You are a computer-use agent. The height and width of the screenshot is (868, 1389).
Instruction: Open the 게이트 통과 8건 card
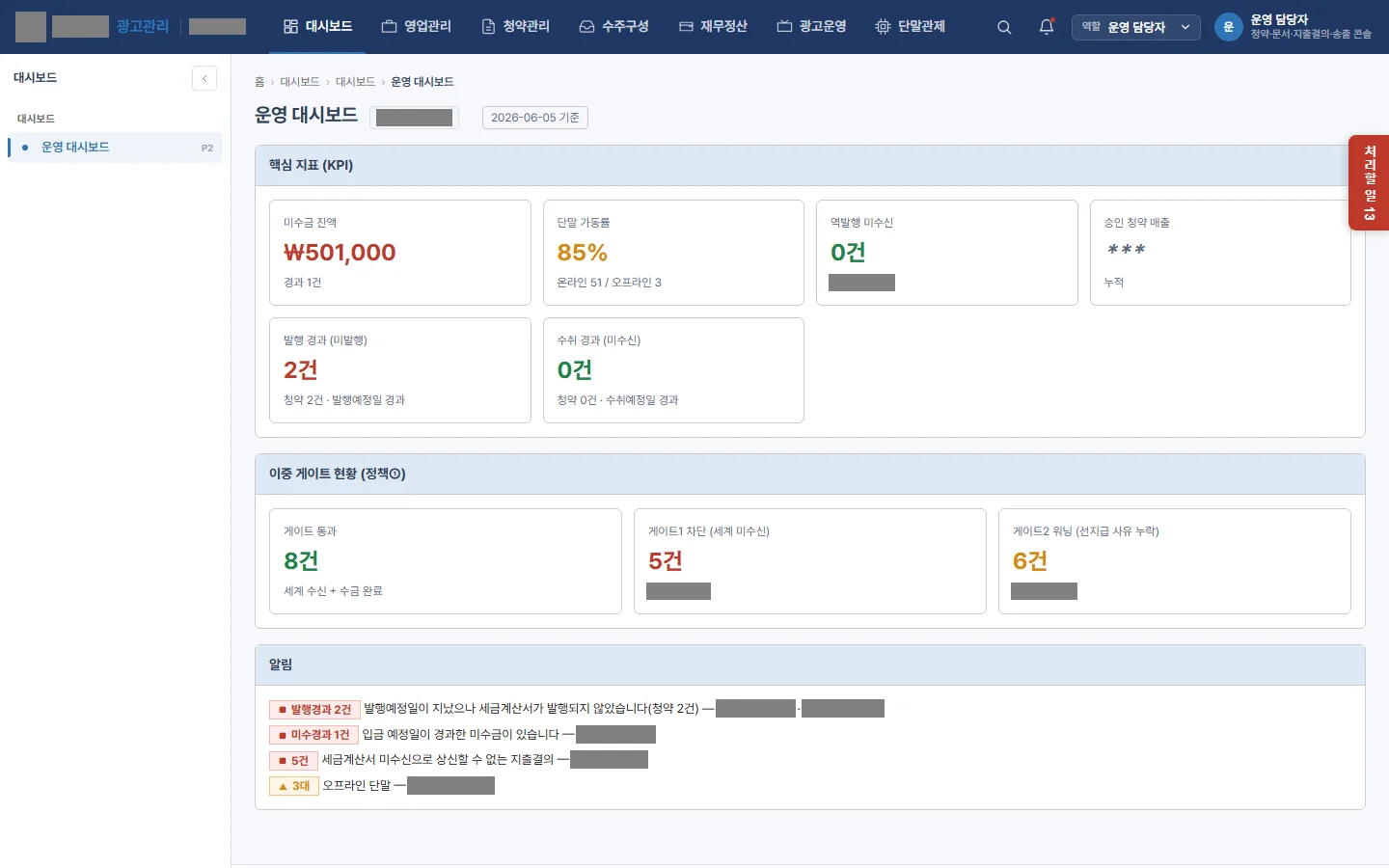tap(446, 561)
